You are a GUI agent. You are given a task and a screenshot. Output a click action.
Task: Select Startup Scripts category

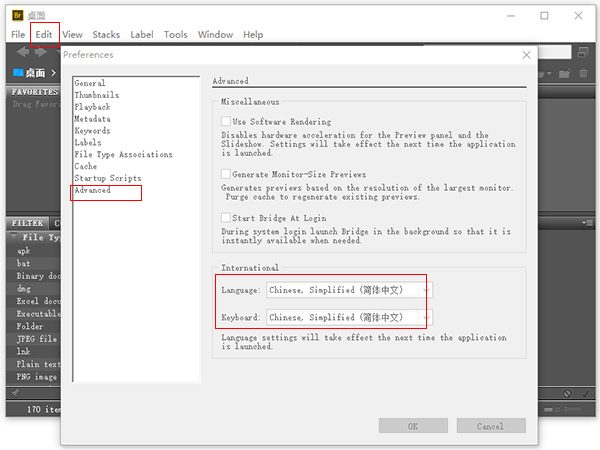tap(108, 178)
